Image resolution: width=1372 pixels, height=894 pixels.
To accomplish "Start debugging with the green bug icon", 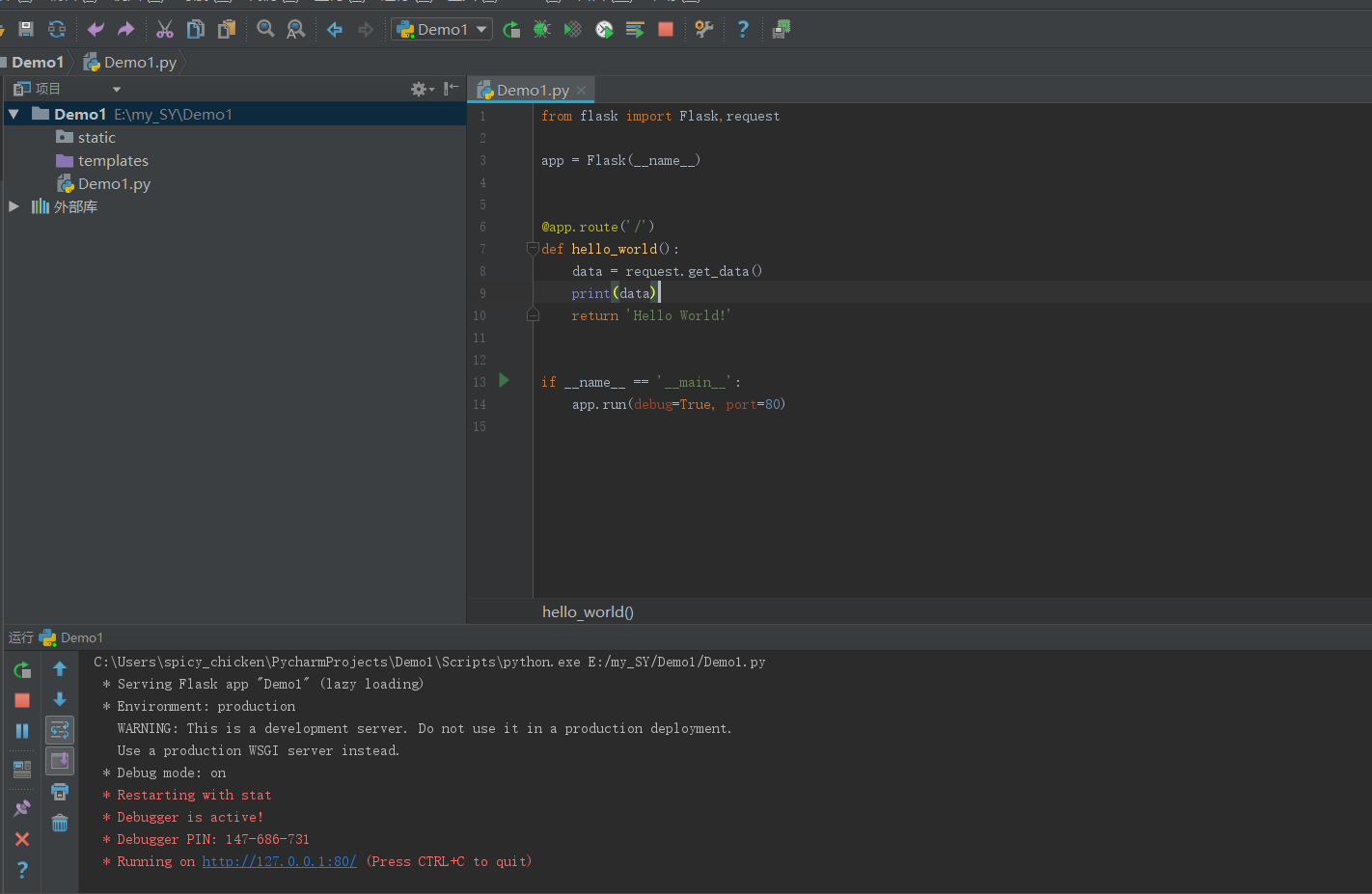I will (542, 29).
